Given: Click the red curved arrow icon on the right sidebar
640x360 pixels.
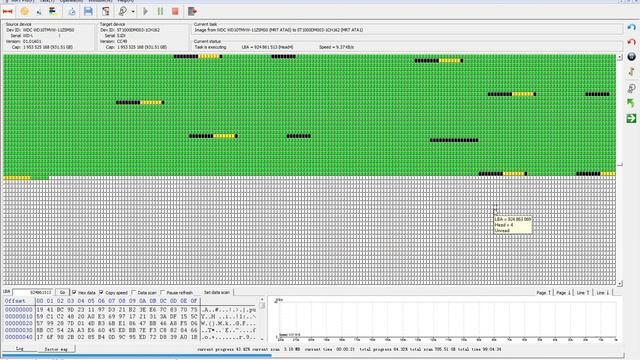Looking at the screenshot, I should point(631,42).
